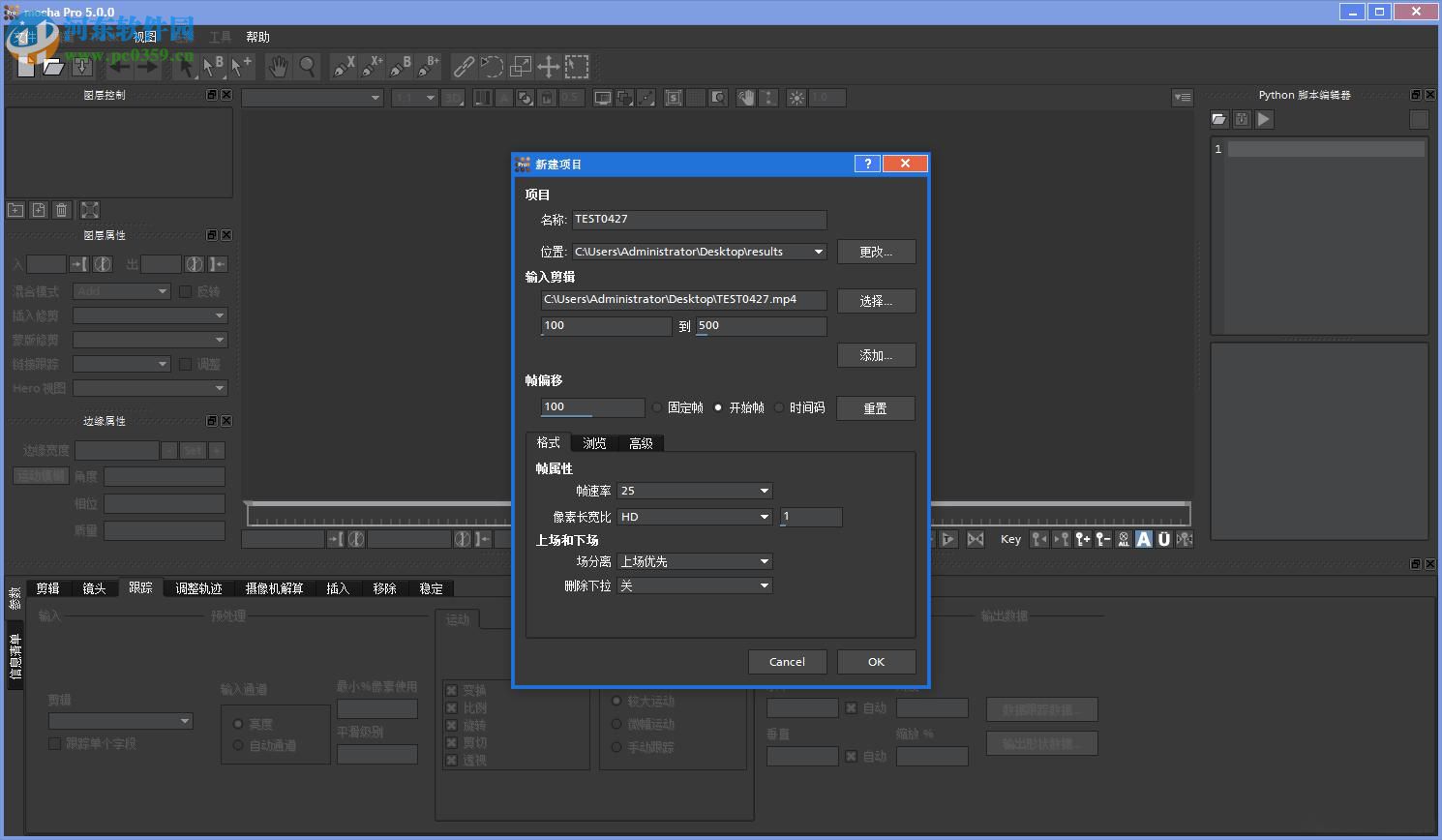1442x840 pixels.
Task: Open the 帧速率 dropdown showing 25
Action: pos(694,491)
